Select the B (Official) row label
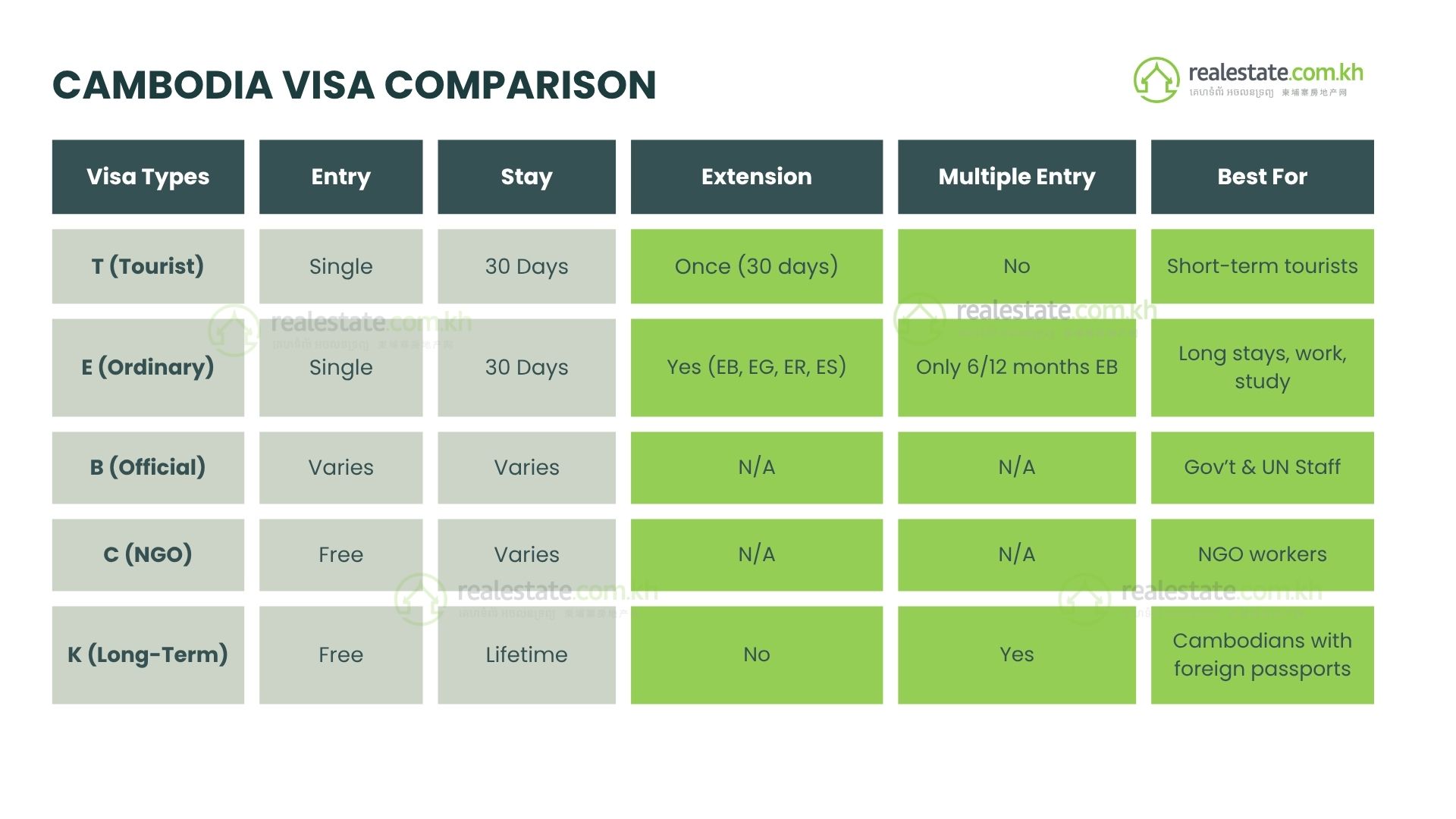This screenshot has width=1456, height=819. click(148, 467)
